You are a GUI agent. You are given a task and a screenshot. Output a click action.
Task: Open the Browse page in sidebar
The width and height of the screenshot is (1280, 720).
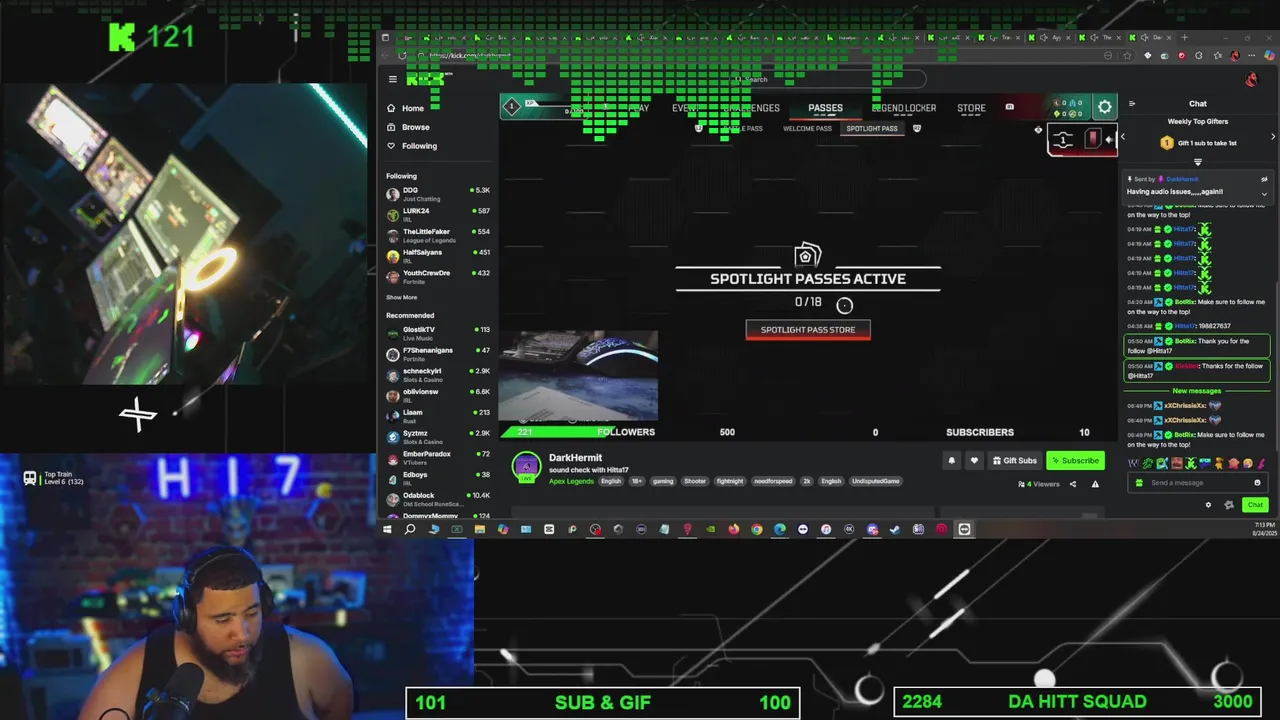[x=408, y=127]
